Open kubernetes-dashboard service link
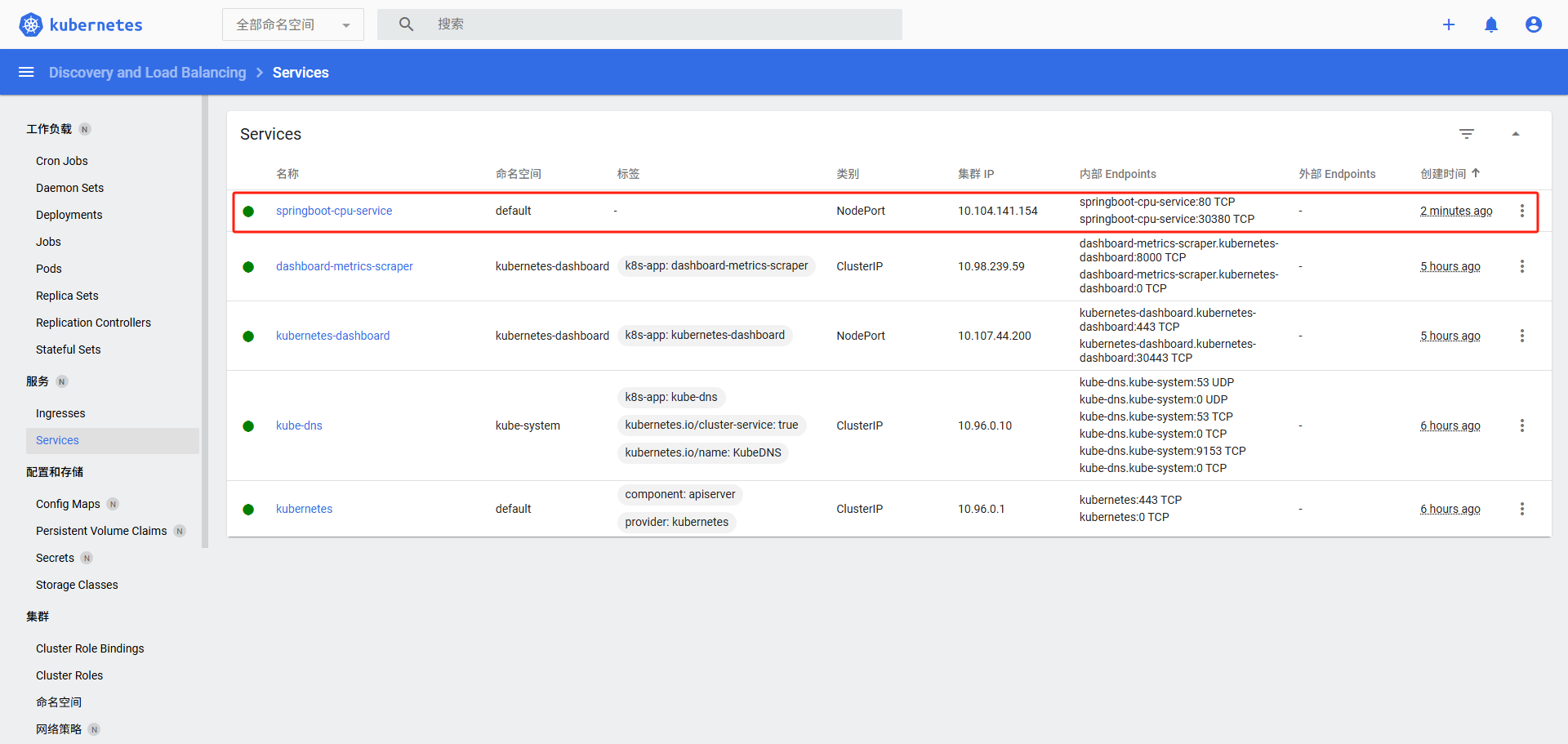The height and width of the screenshot is (744, 1568). pyautogui.click(x=333, y=336)
